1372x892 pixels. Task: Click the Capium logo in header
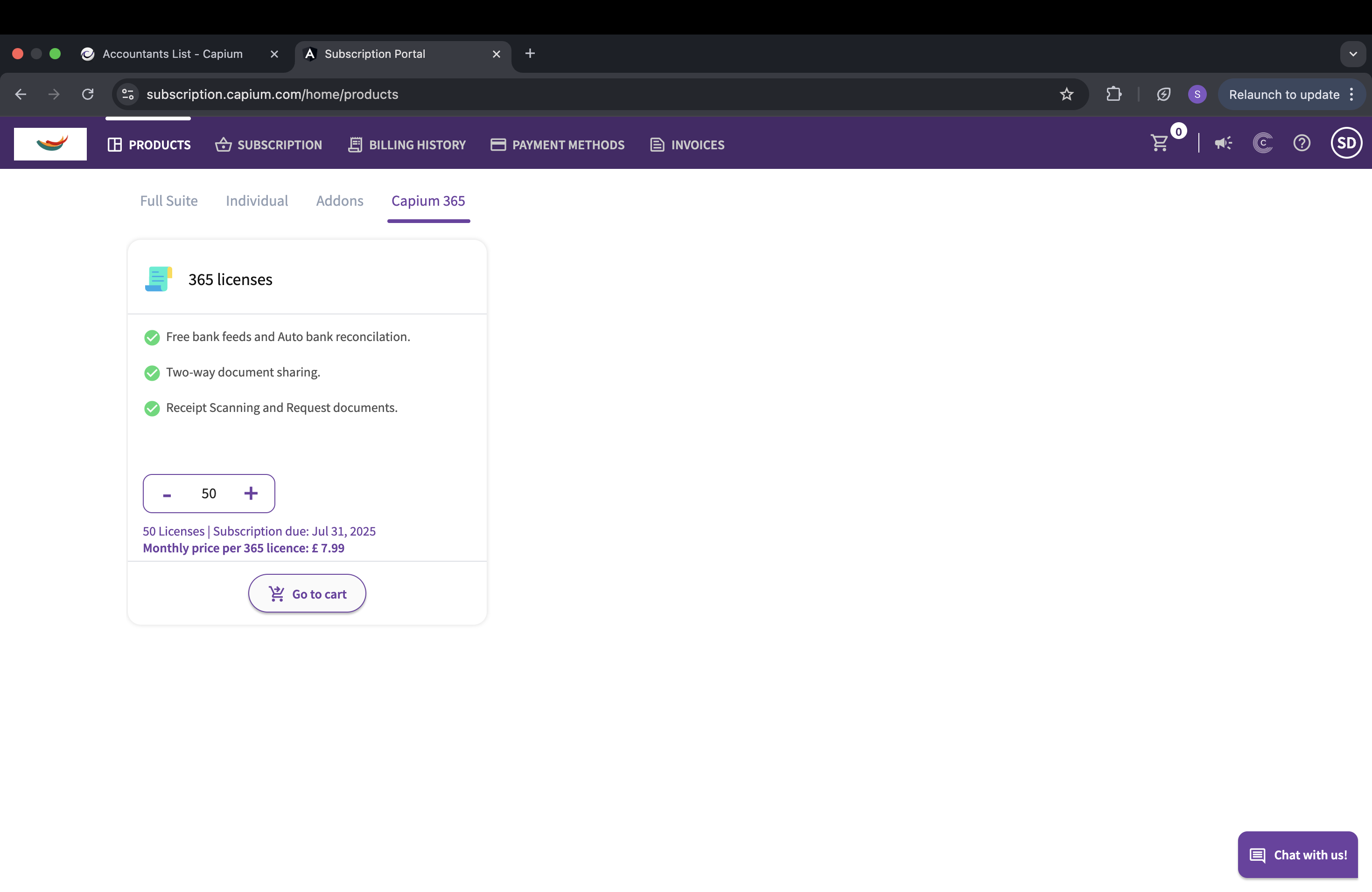tap(50, 144)
